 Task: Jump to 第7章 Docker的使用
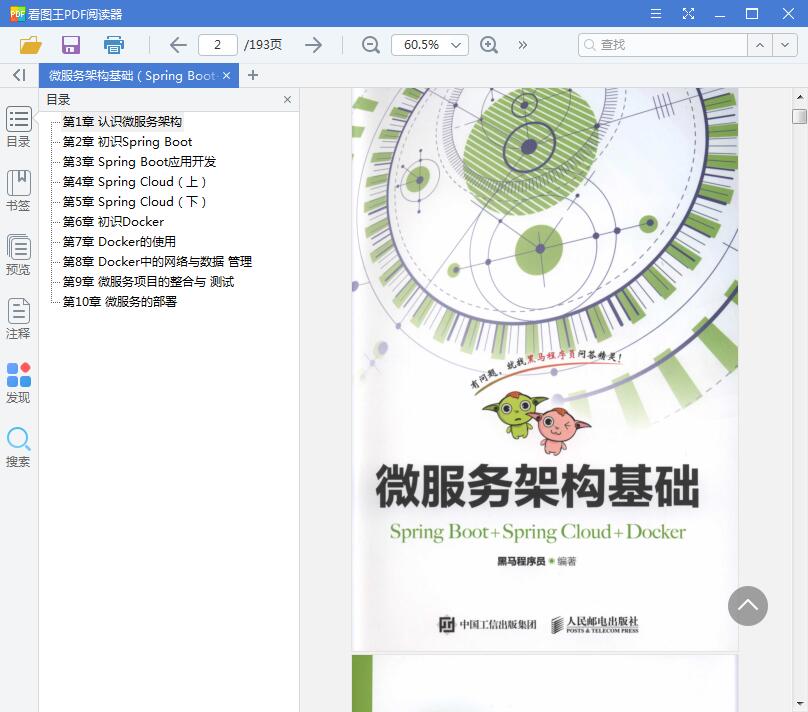tap(119, 242)
